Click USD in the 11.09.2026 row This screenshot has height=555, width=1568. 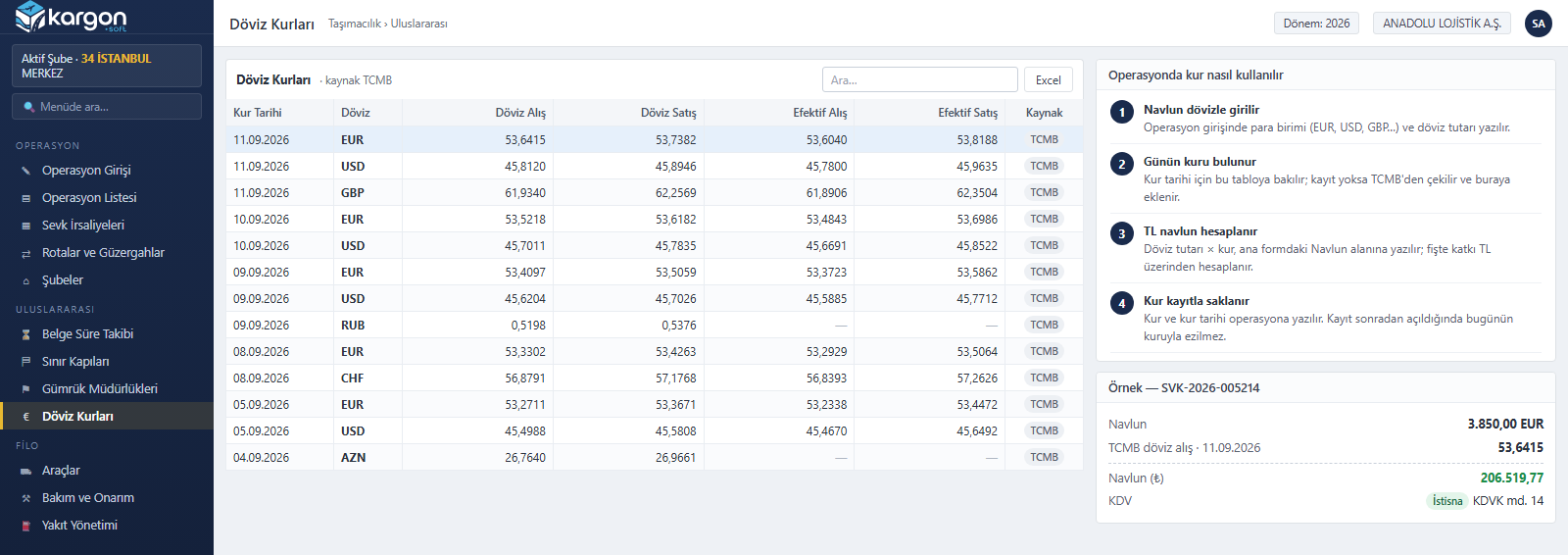[353, 167]
